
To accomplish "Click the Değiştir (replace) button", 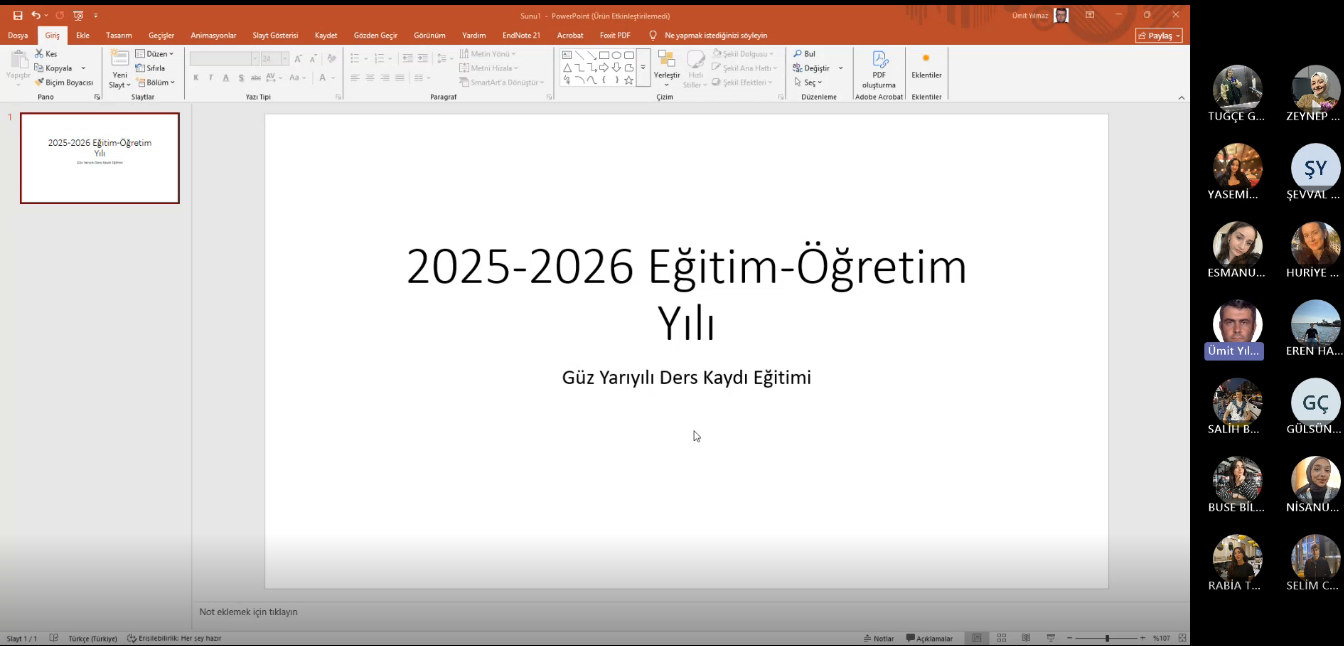I will (811, 68).
